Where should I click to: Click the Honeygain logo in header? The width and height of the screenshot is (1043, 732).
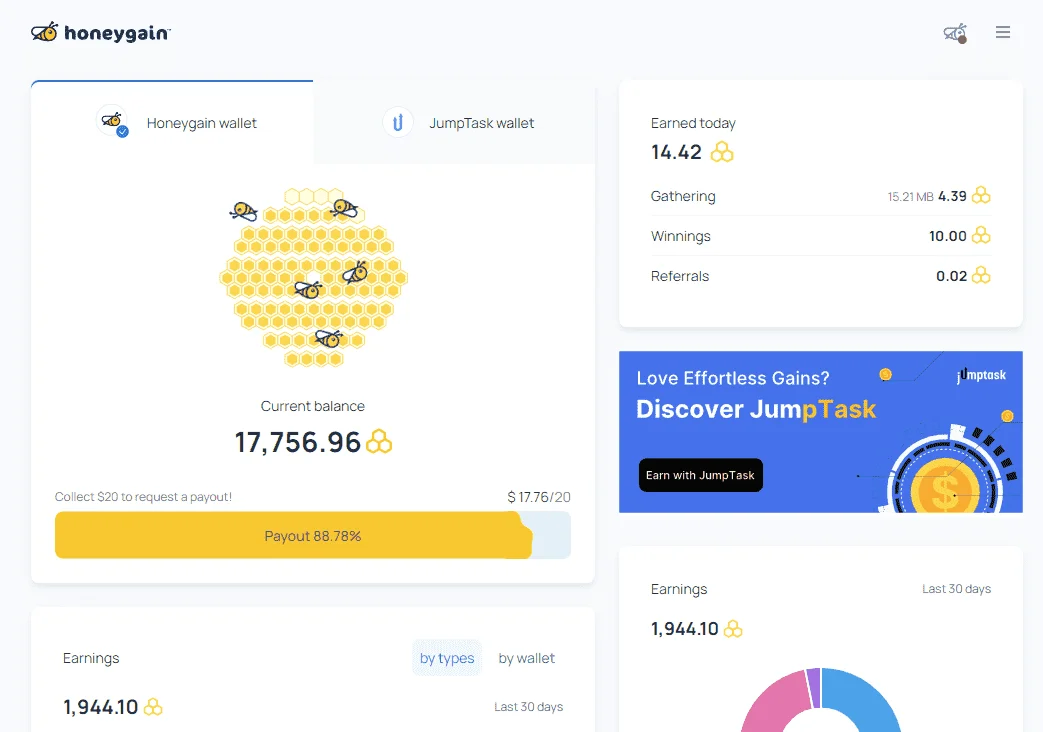point(100,32)
